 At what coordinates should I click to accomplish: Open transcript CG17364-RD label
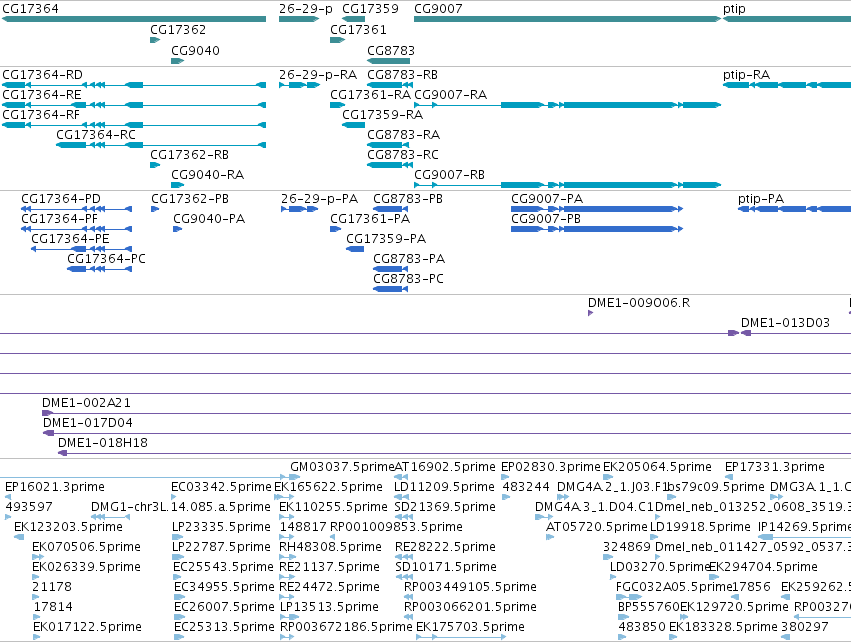[42, 74]
